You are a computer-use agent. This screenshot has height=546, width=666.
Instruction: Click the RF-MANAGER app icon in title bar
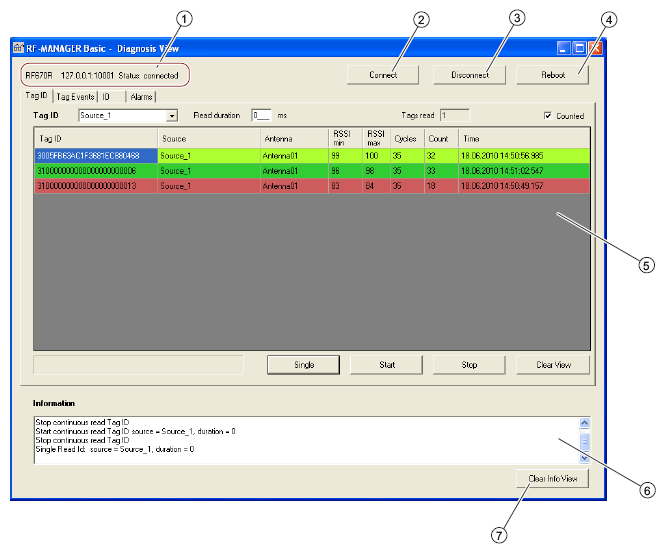coord(18,48)
